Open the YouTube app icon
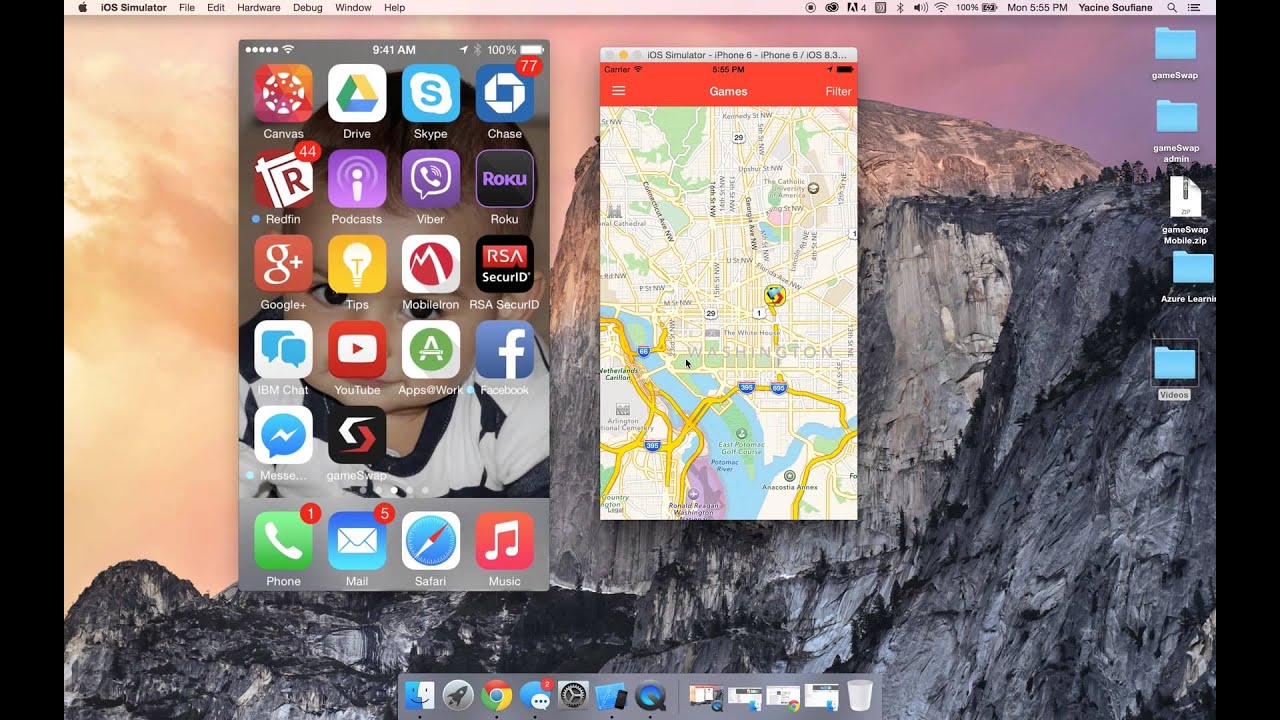Image resolution: width=1280 pixels, height=720 pixels. coord(356,350)
